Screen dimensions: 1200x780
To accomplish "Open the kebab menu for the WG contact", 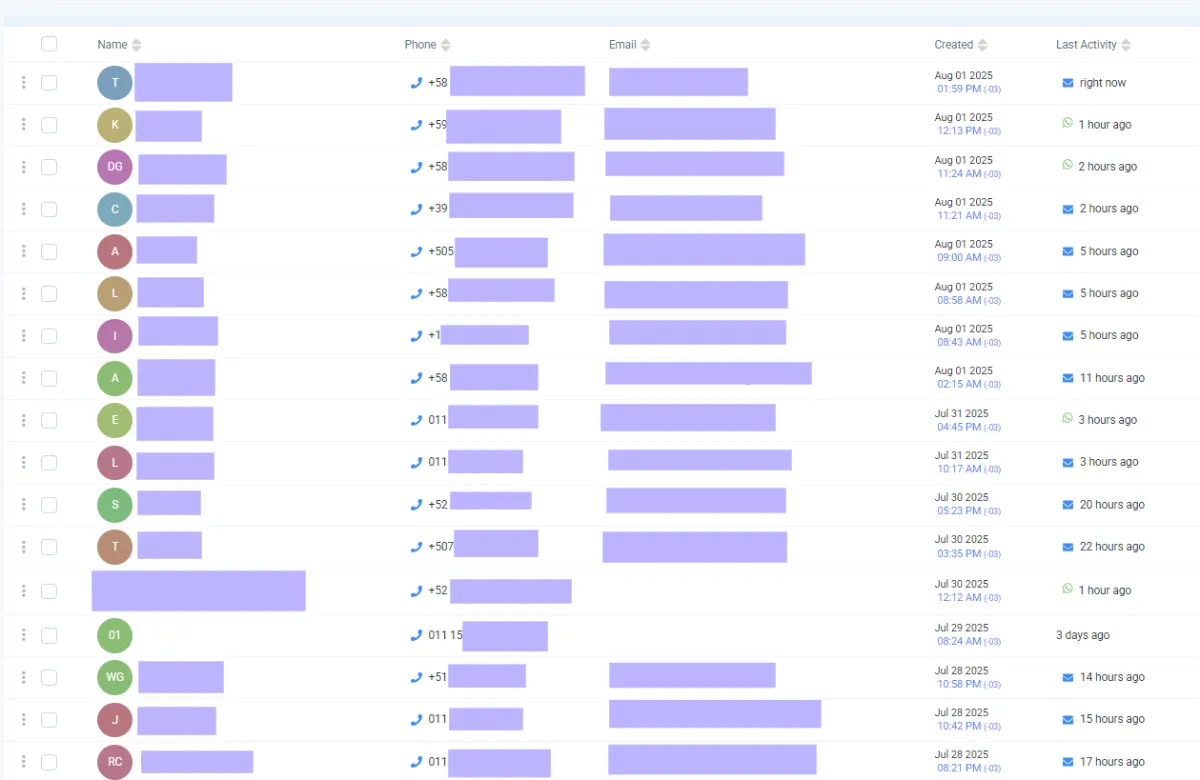I will (24, 677).
